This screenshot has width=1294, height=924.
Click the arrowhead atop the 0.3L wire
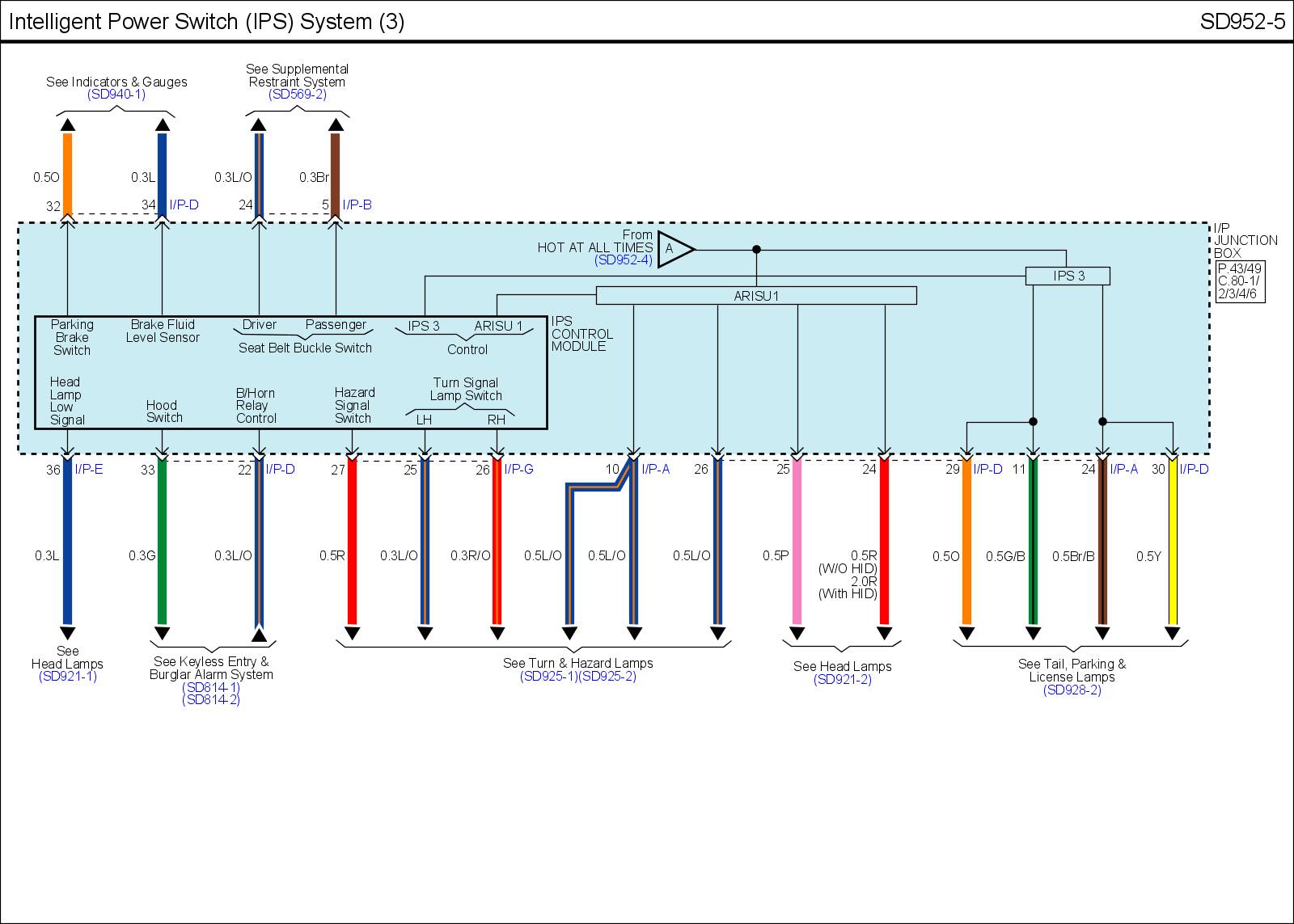point(162,124)
